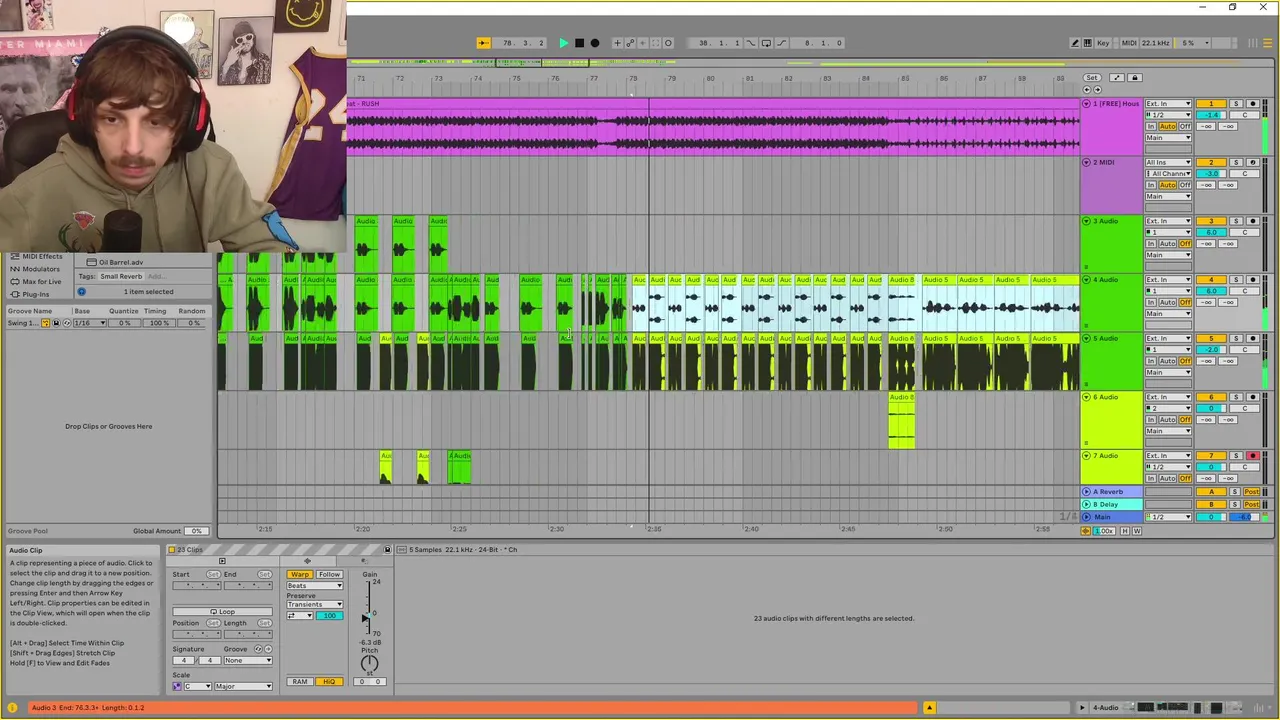
Task: Enable MIDI Arrangement Overdub plus icon
Action: coord(617,43)
